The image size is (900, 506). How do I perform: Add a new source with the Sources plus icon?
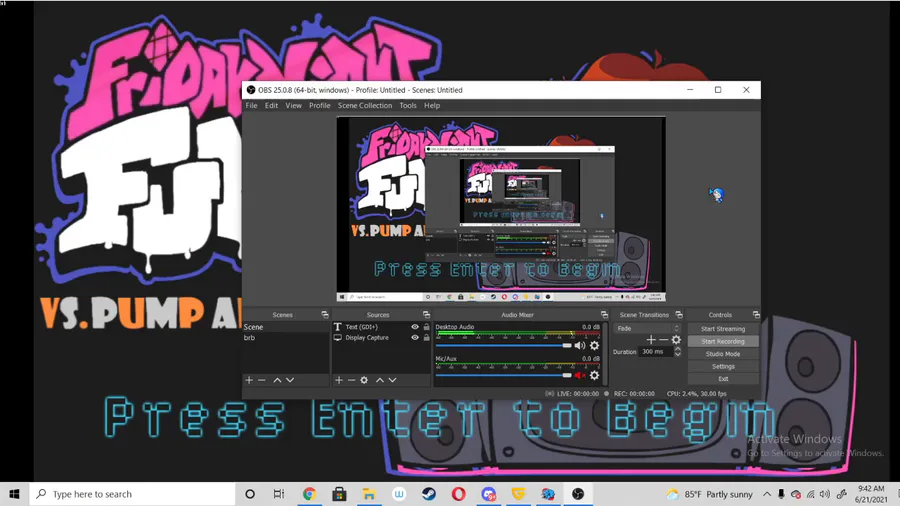[x=339, y=380]
